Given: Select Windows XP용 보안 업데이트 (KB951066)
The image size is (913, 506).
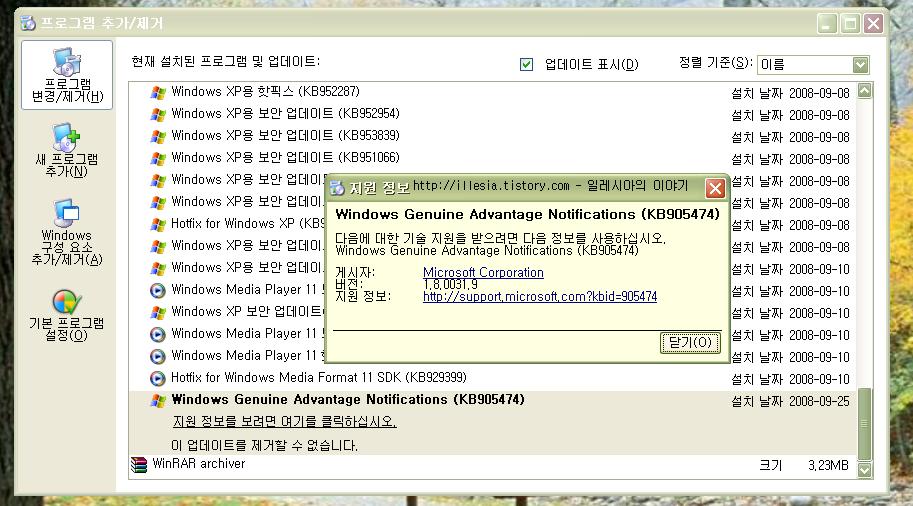Looking at the screenshot, I should click(x=285, y=158).
